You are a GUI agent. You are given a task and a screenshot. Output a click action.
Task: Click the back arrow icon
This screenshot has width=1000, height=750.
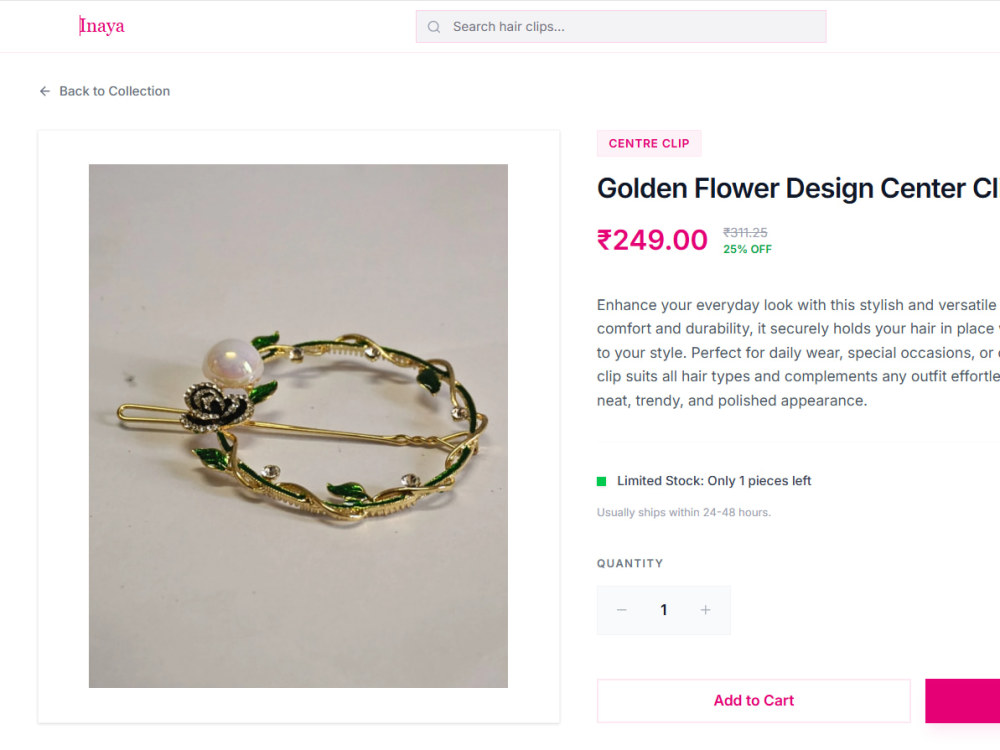(45, 91)
